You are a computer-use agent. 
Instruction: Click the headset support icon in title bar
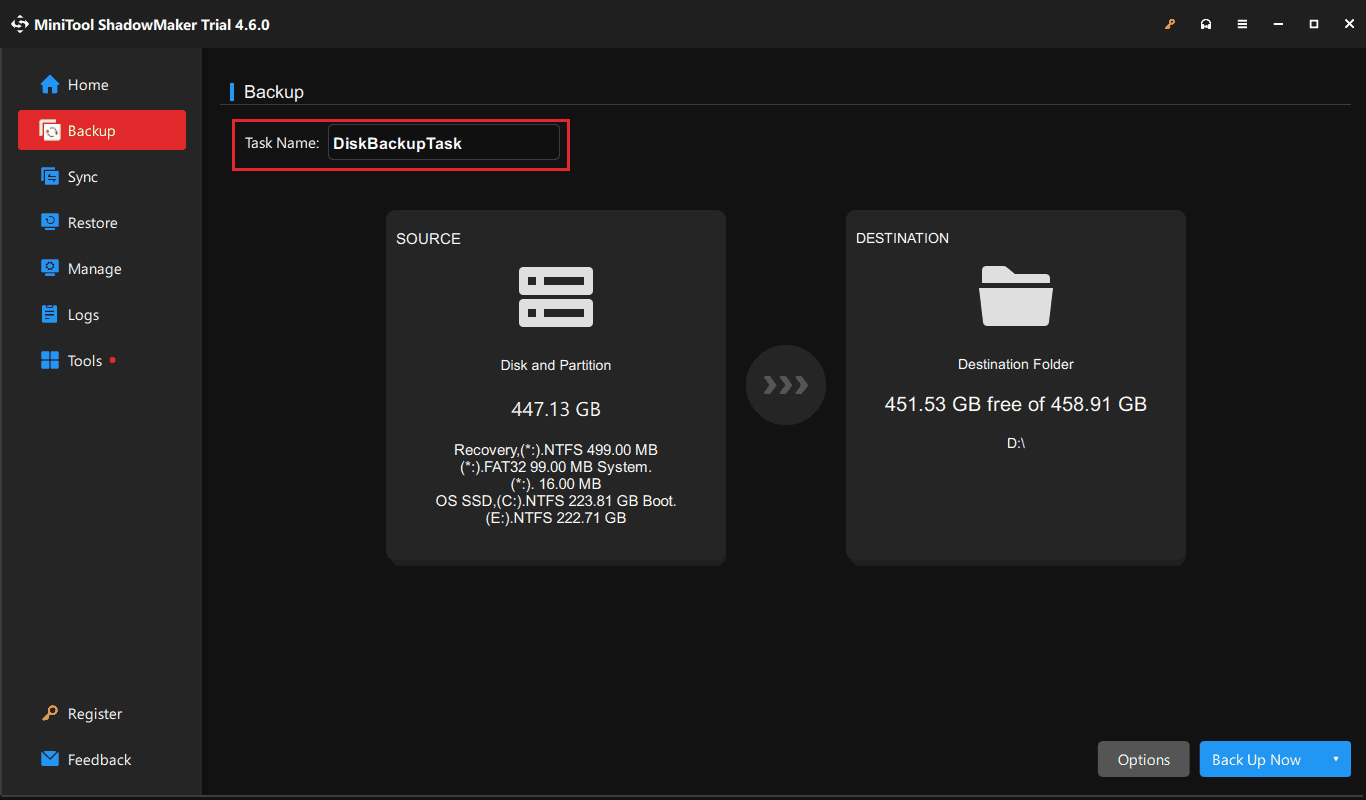1206,24
